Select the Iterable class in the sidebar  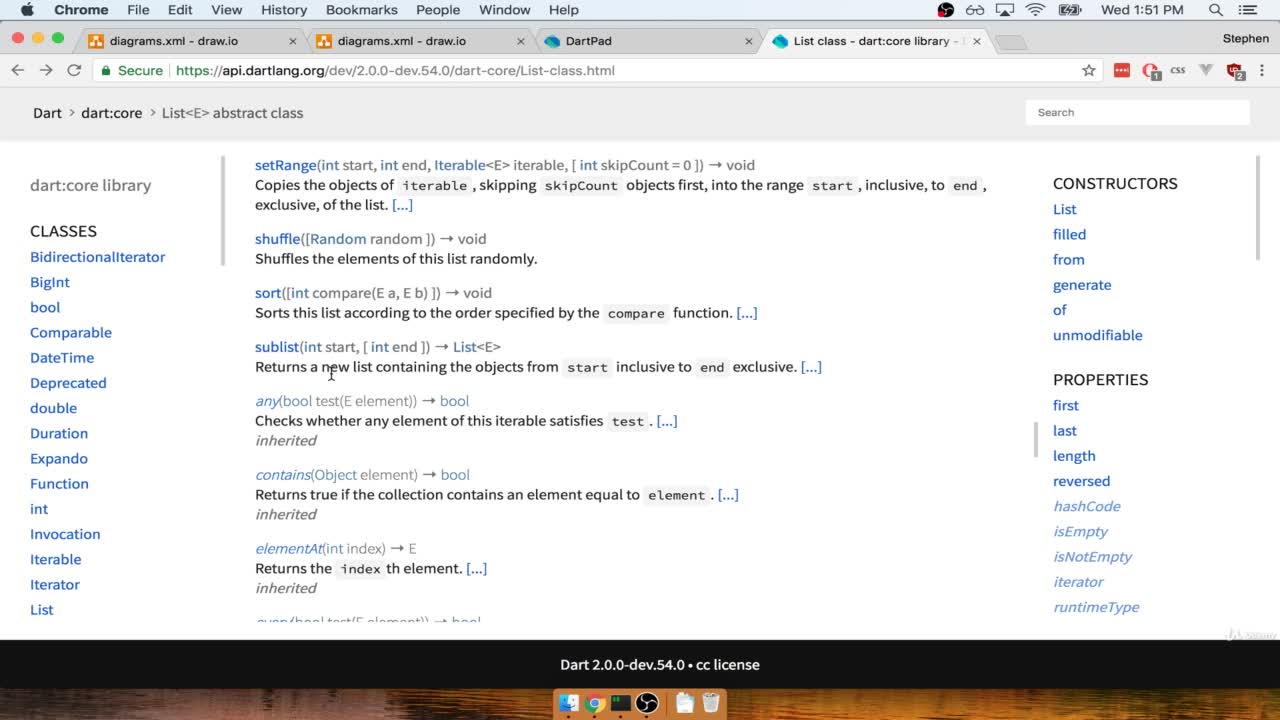(x=56, y=559)
